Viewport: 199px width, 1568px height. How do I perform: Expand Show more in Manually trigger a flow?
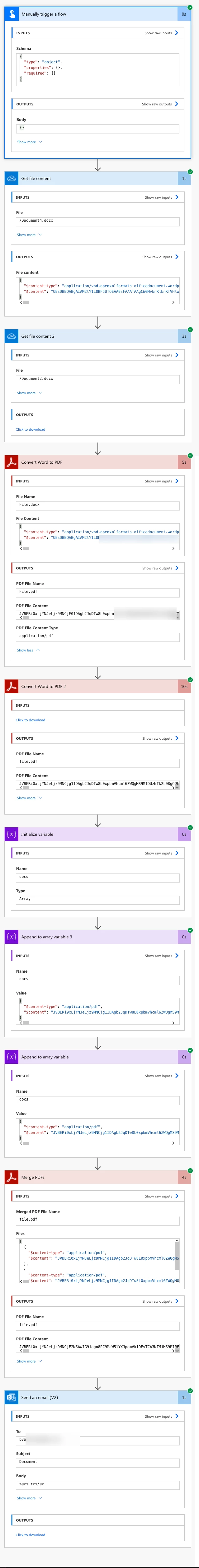click(29, 142)
